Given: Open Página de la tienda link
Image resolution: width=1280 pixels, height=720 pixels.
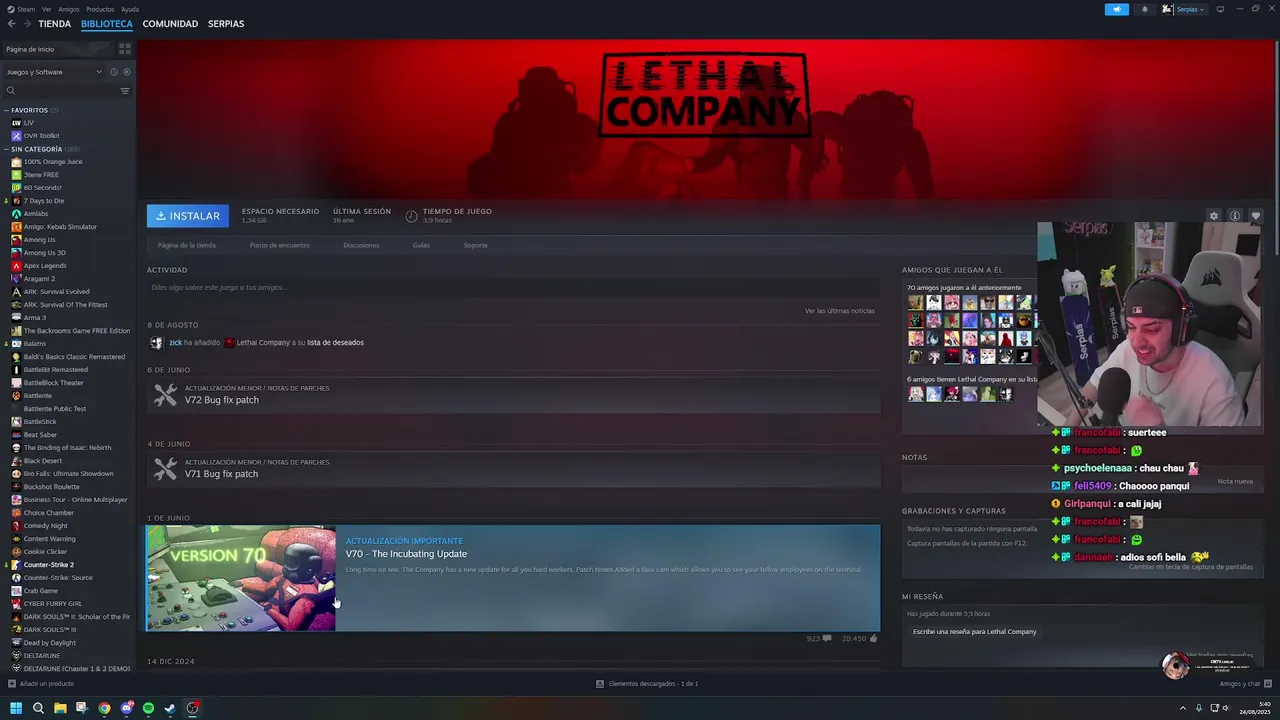Looking at the screenshot, I should pos(186,245).
